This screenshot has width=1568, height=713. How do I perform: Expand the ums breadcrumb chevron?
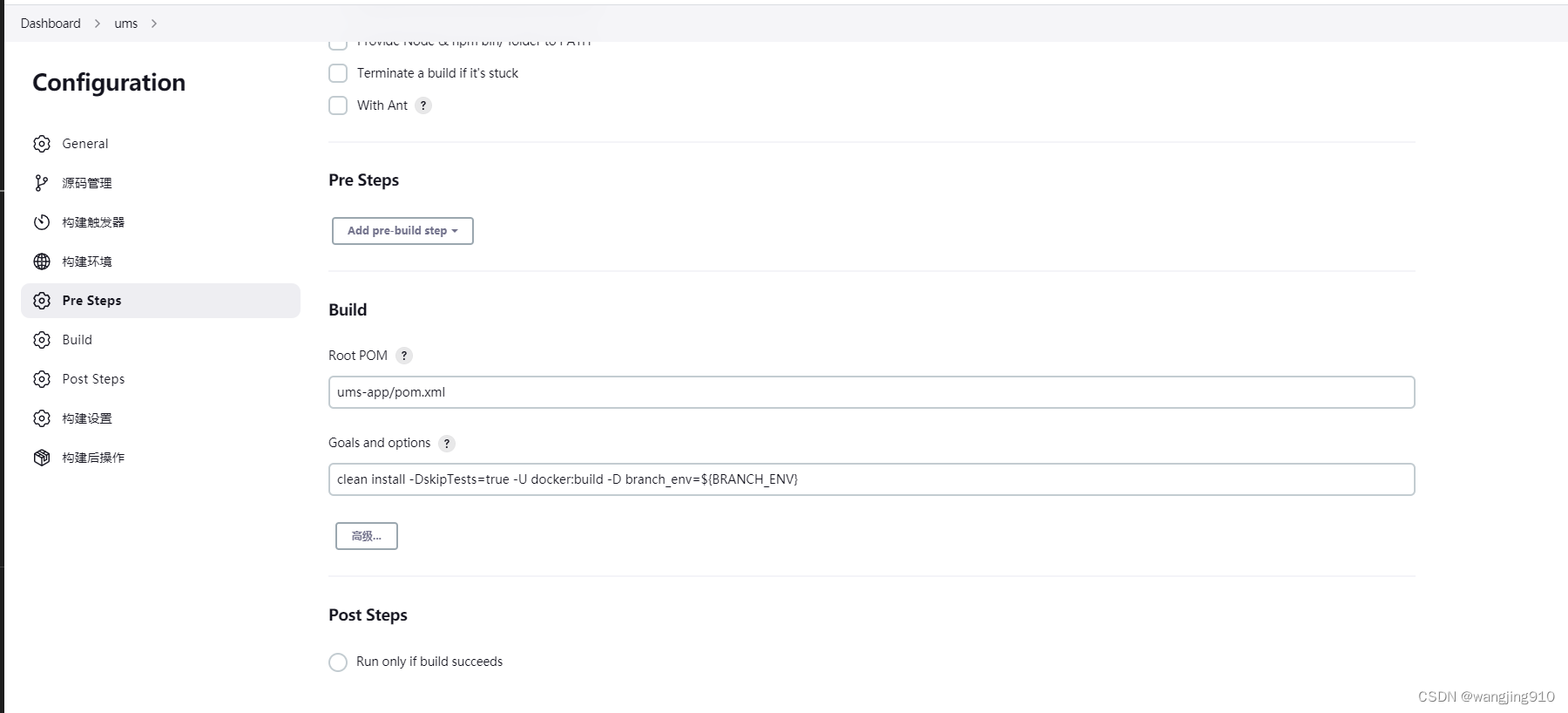coord(154,24)
